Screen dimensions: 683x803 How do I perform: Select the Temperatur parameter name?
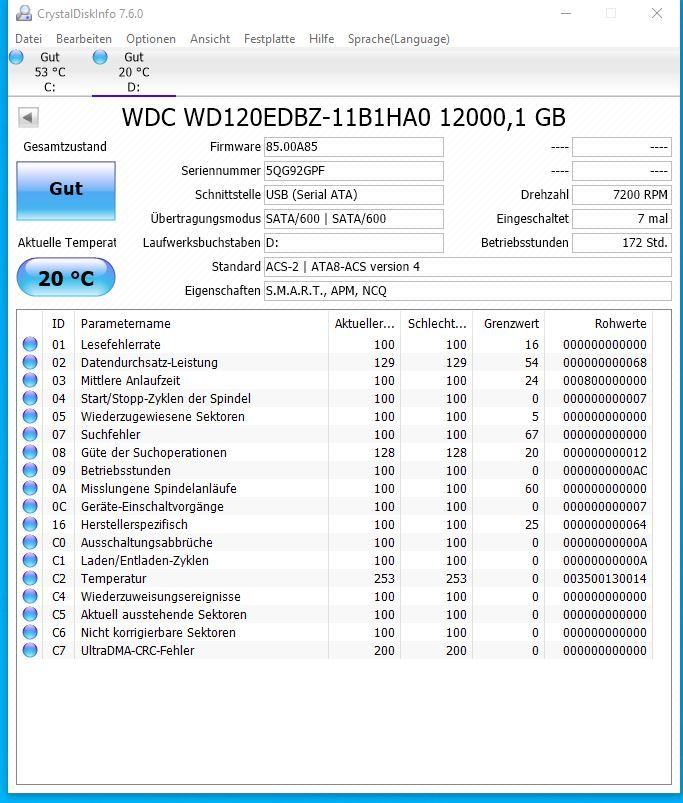coord(114,579)
